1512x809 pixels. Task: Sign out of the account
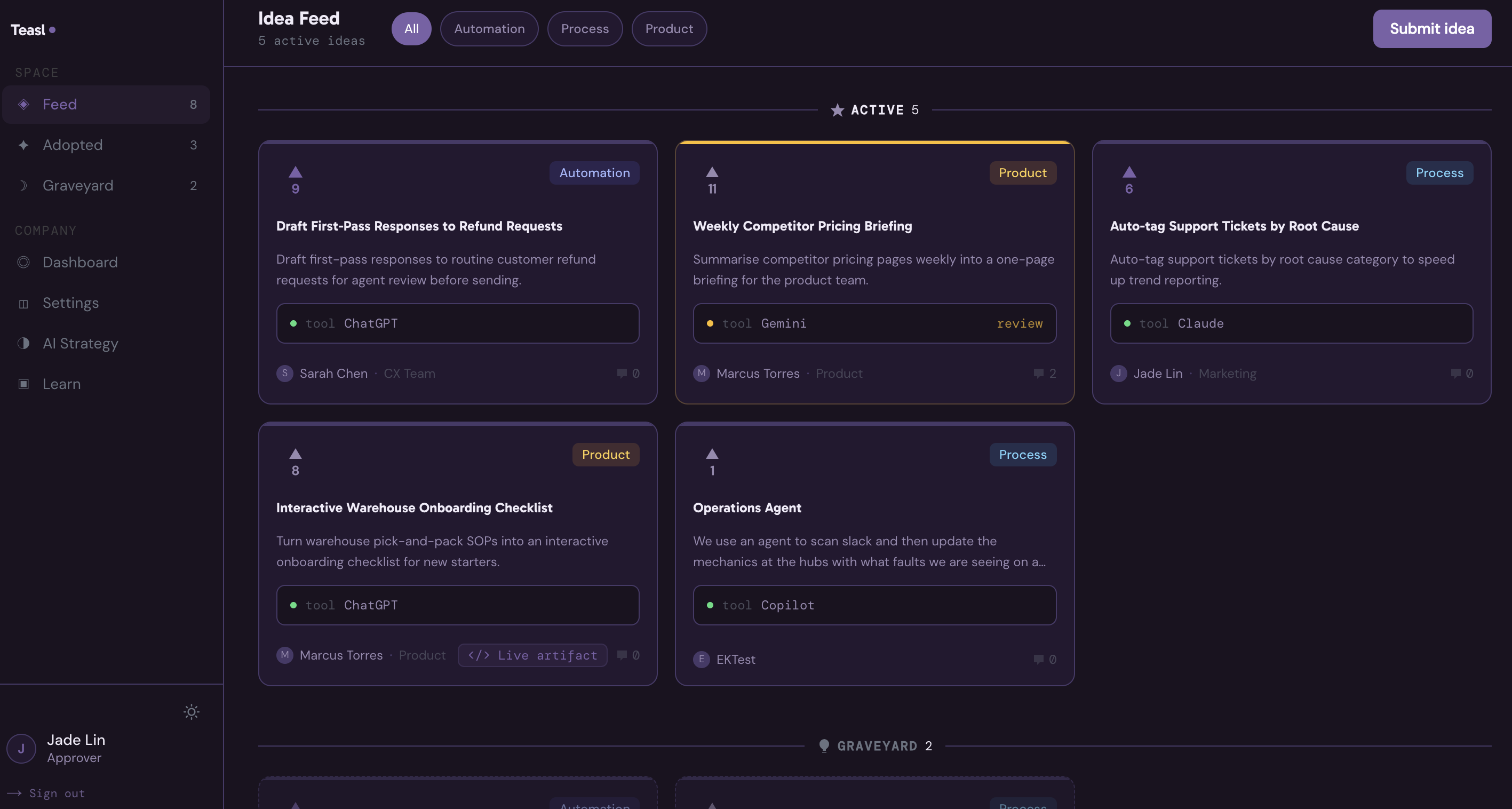click(46, 793)
